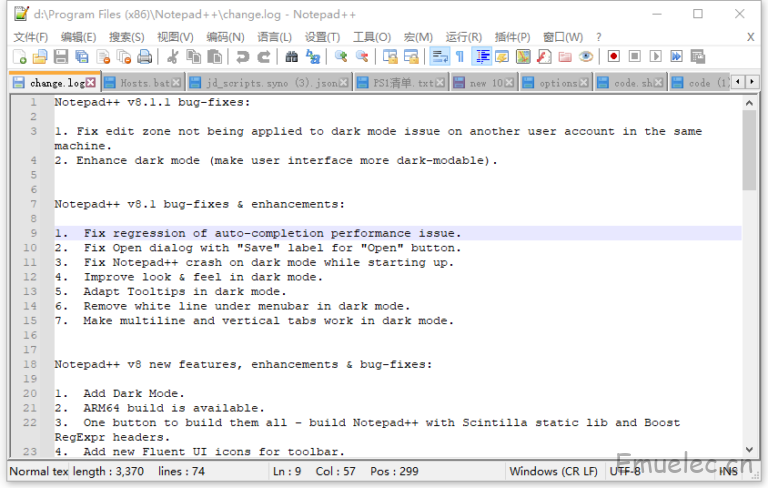The image size is (768, 488).
Task: Open a file using the folder icon
Action: (x=40, y=57)
